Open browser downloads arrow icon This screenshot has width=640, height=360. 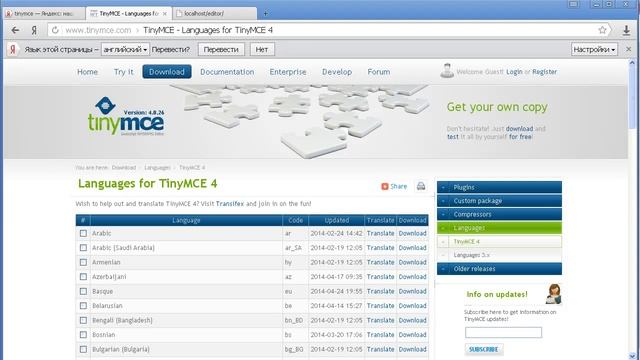(626, 30)
